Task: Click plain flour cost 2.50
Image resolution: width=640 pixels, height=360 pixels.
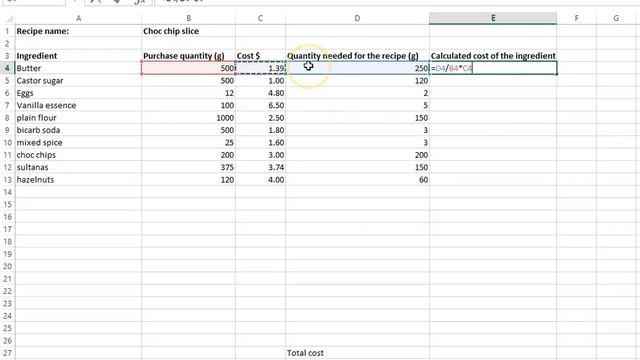Action: coord(260,118)
